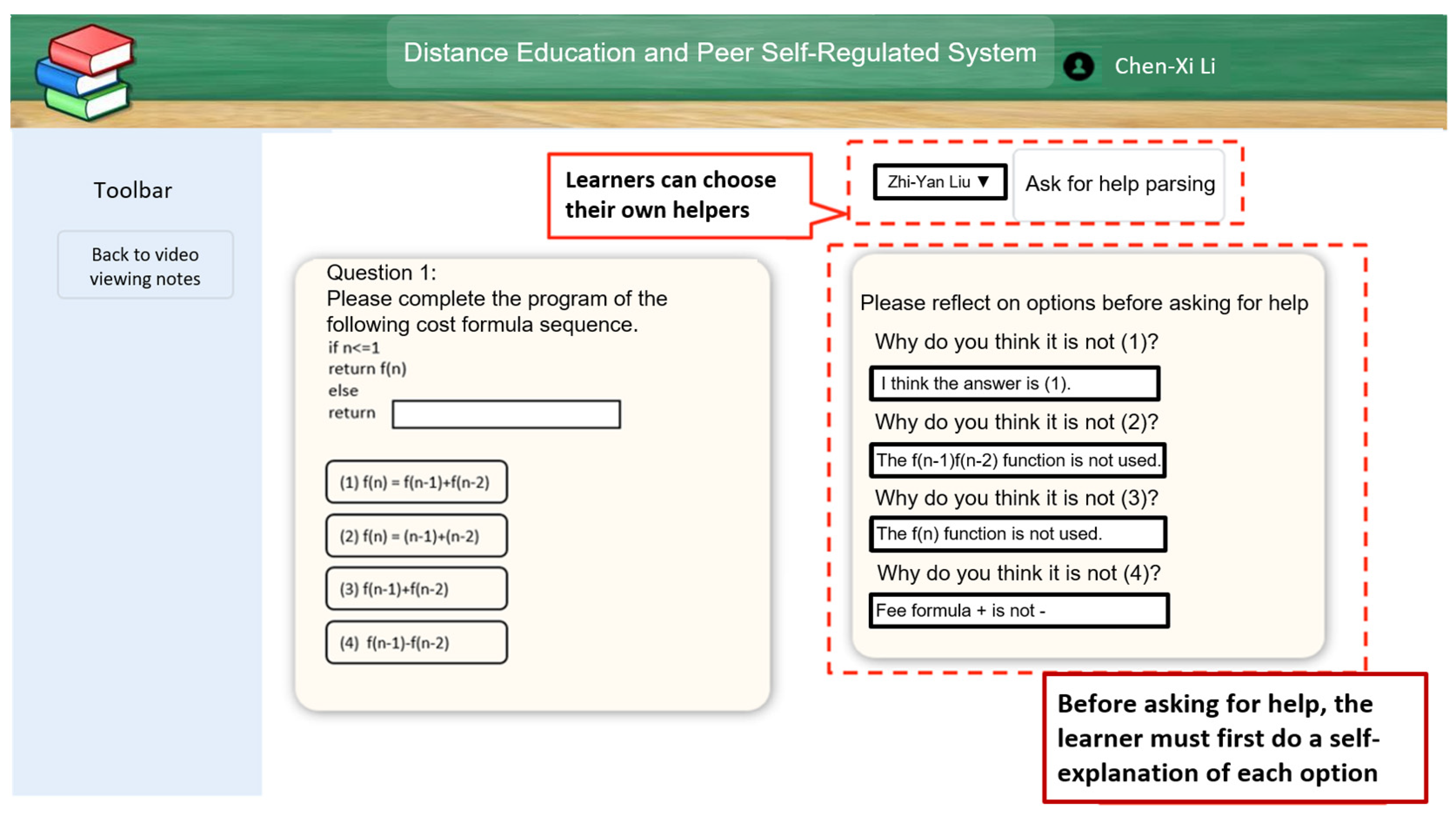This screenshot has height=816, width=1456.
Task: Click the user avatar profile icon
Action: pyautogui.click(x=1078, y=67)
